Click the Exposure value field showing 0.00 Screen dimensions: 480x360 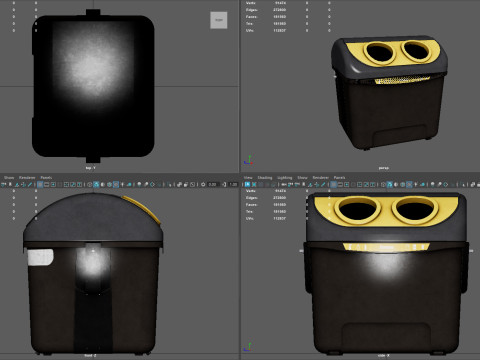(213, 184)
